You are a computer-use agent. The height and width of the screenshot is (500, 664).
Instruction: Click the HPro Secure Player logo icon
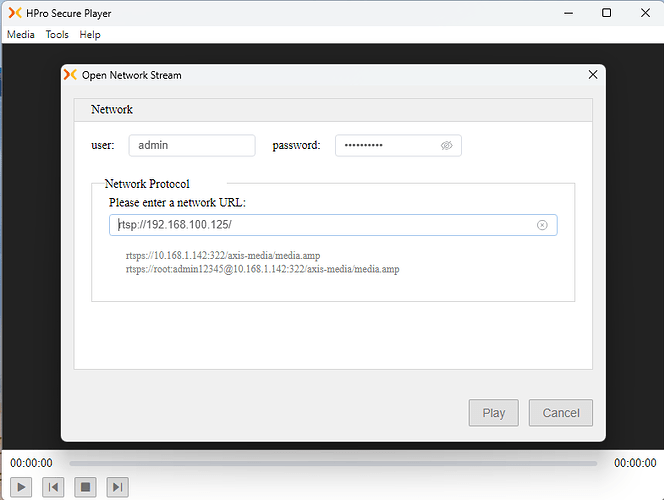point(13,13)
